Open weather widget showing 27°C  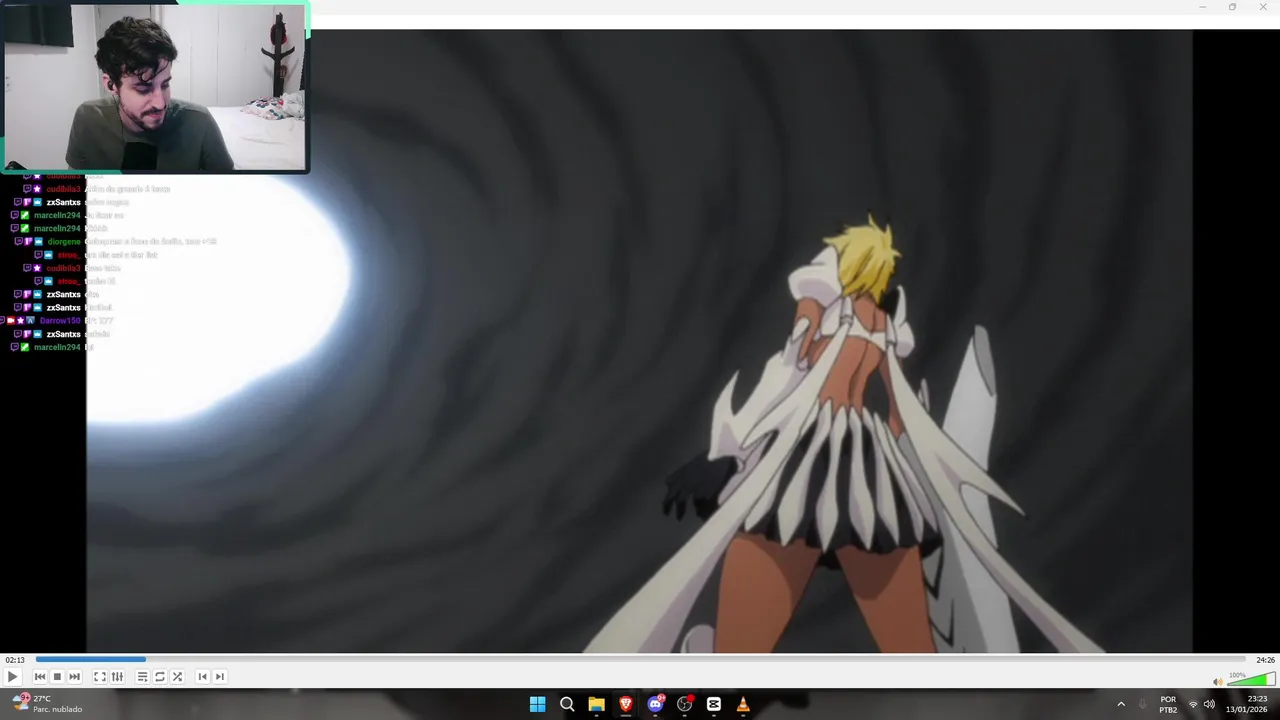(x=46, y=704)
